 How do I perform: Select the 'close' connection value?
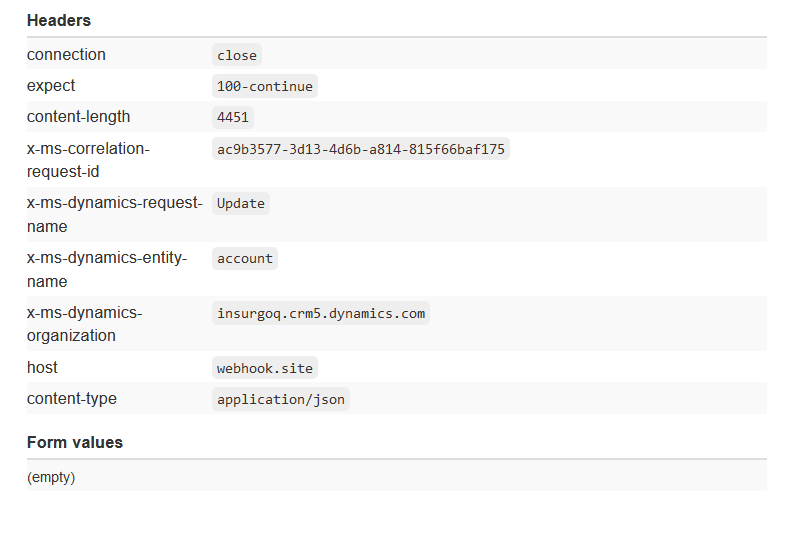point(237,55)
